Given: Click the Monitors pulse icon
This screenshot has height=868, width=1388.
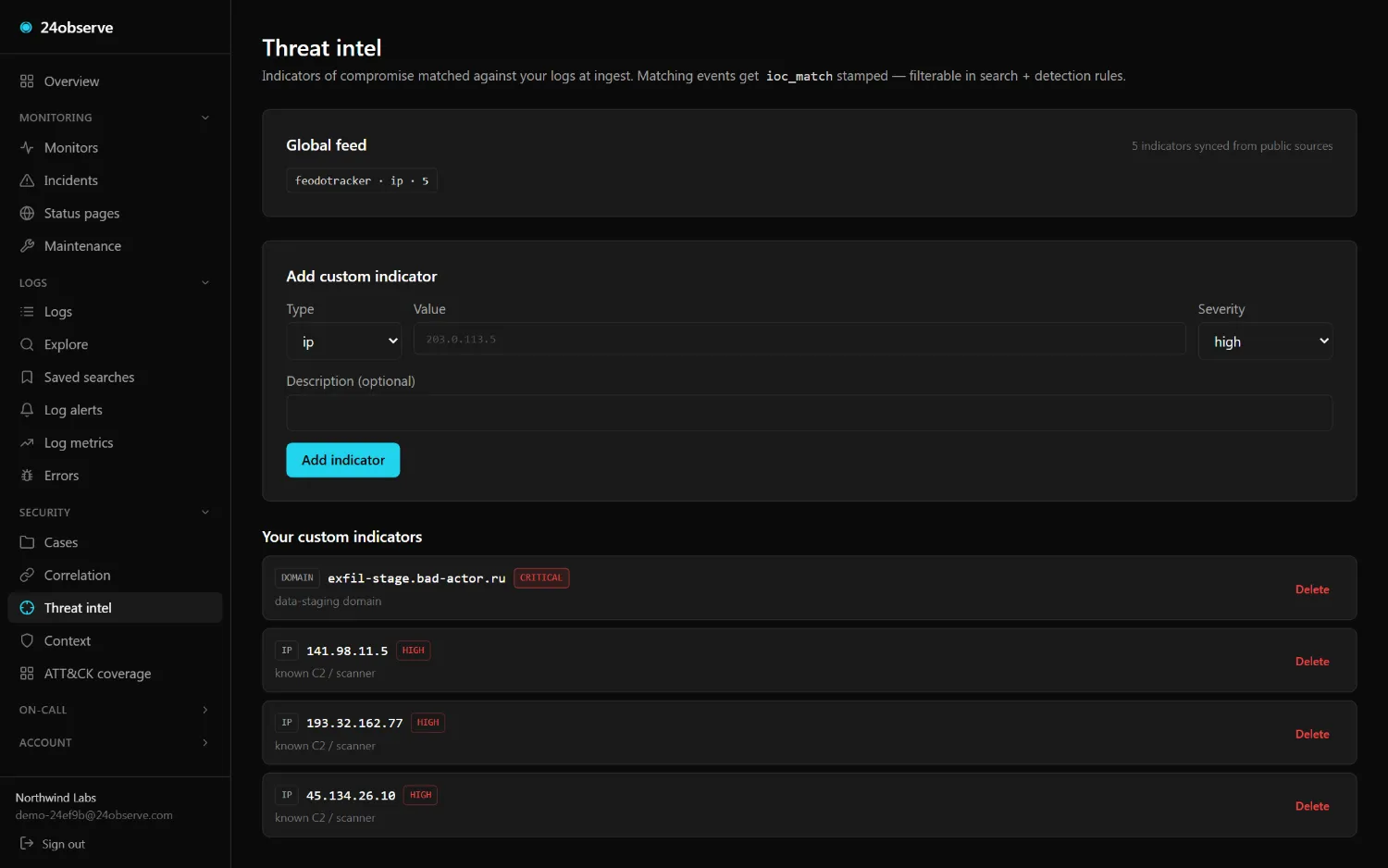Looking at the screenshot, I should [x=27, y=148].
